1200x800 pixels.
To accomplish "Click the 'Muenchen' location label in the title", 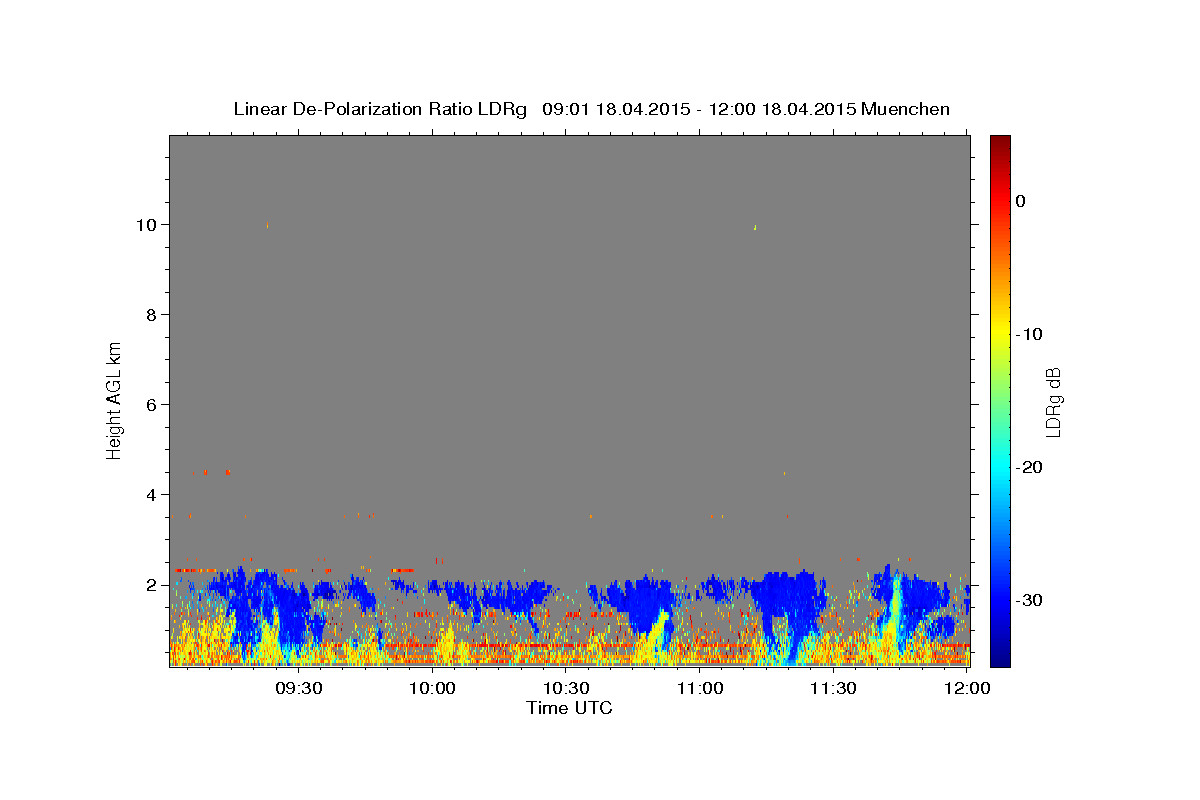I will (905, 109).
